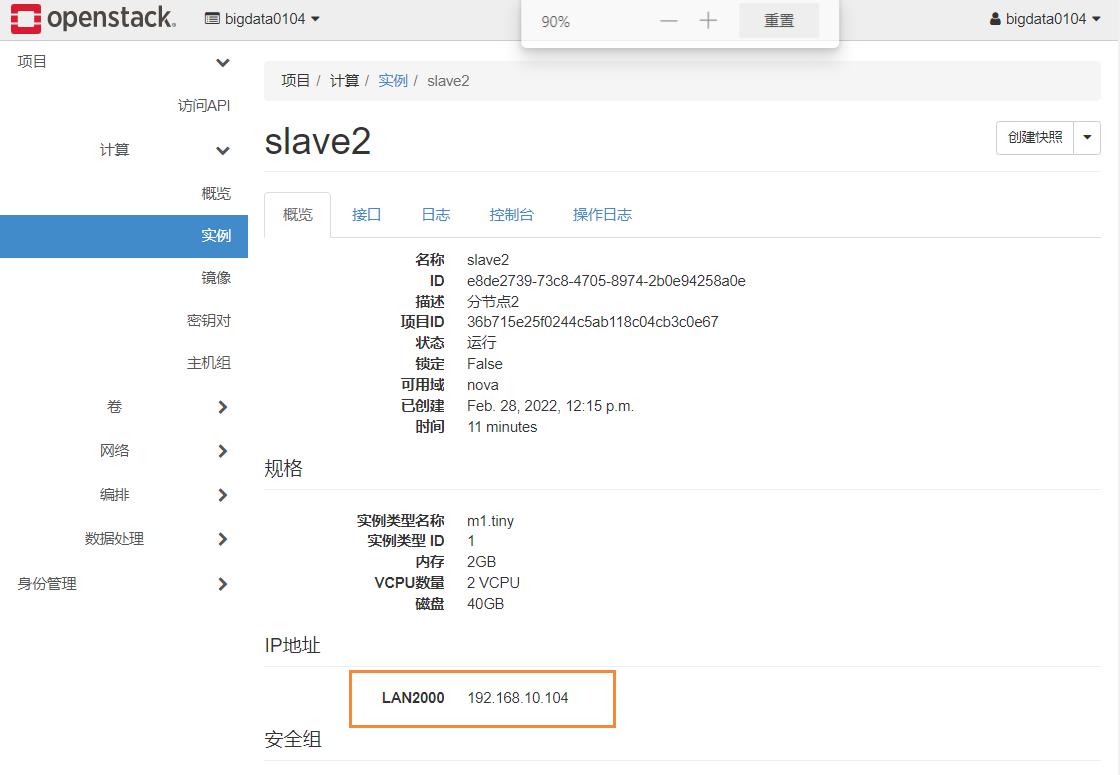Open the bigdata0104 project selector dropdown
Screen dimensions: 1120x775
[x=262, y=19]
